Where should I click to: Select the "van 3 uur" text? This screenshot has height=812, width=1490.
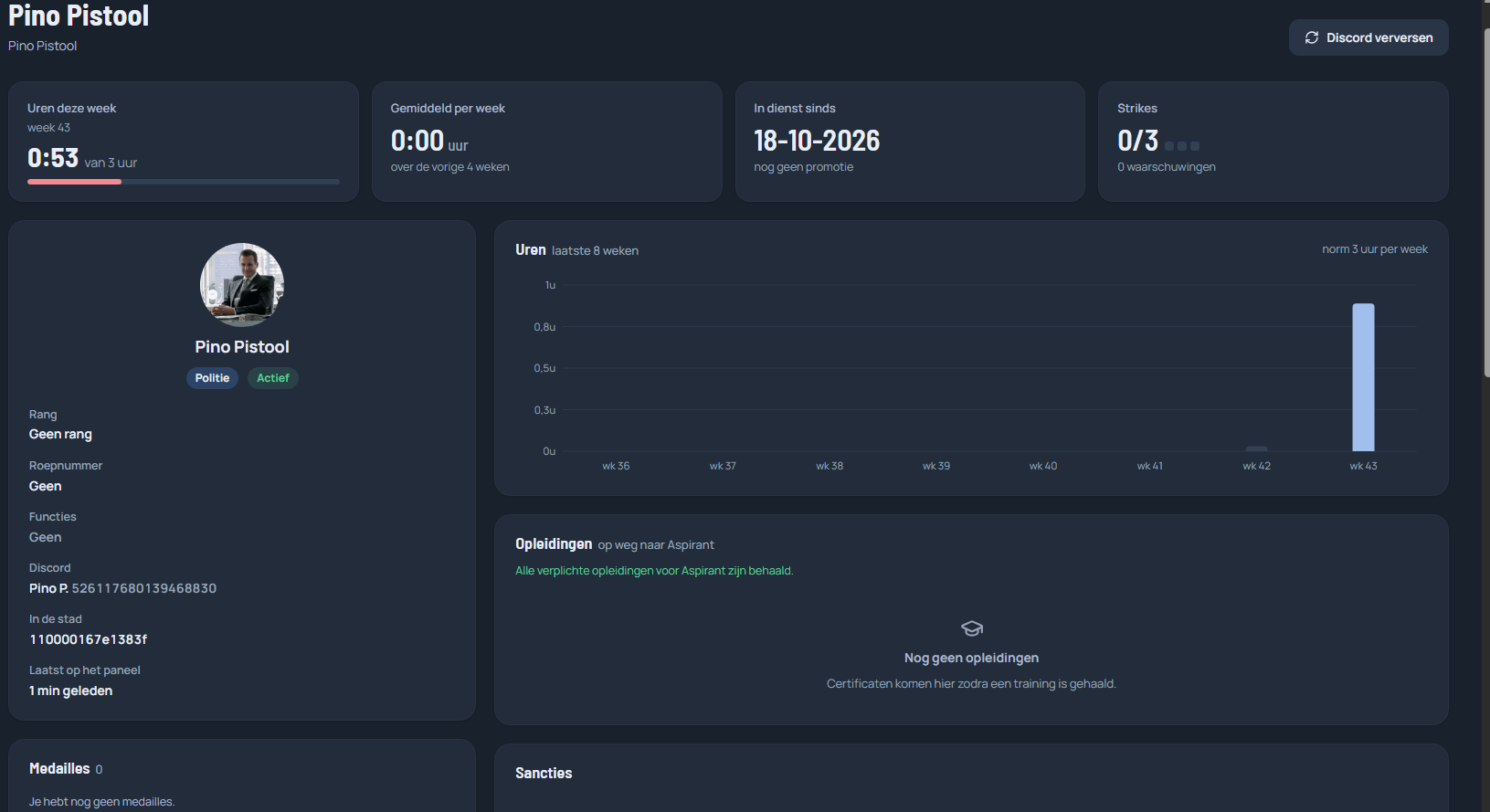111,163
